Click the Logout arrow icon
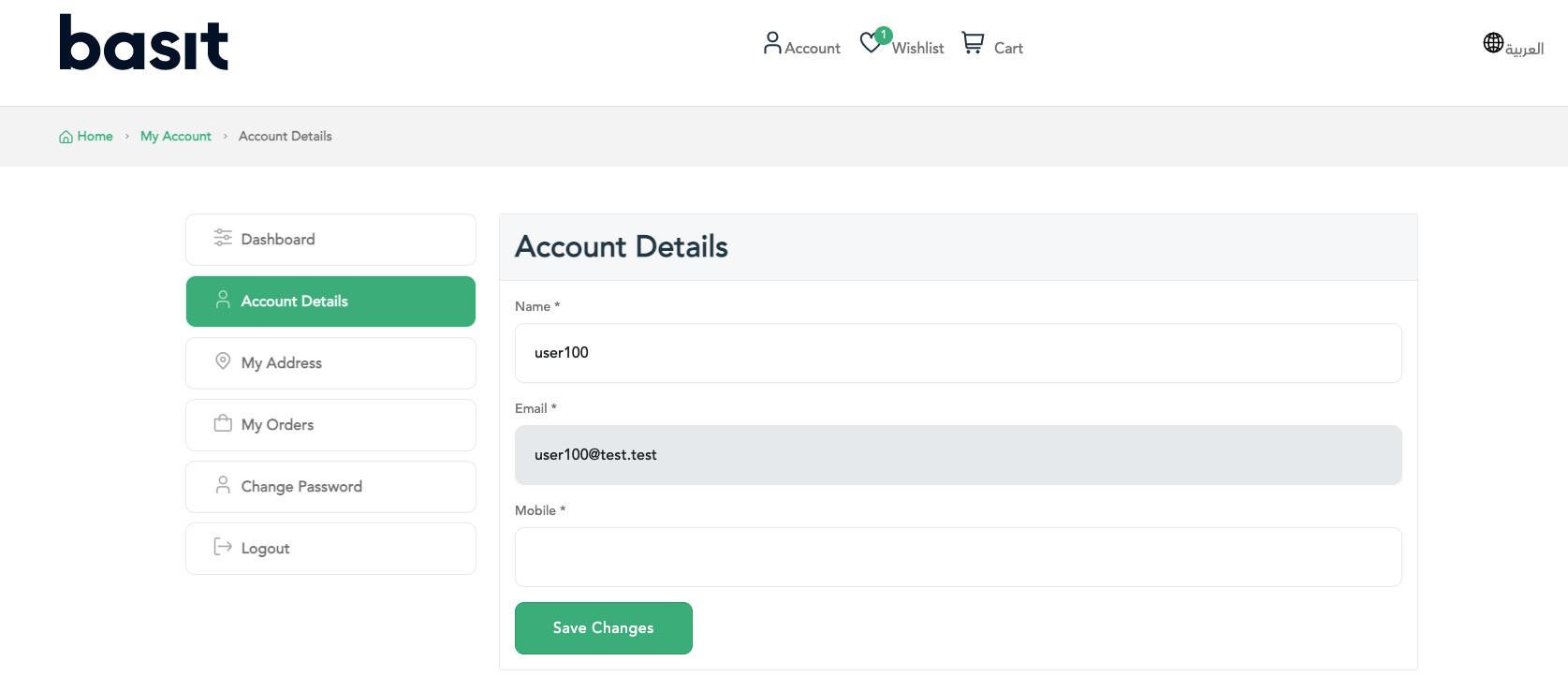The width and height of the screenshot is (1568, 691). (x=223, y=547)
